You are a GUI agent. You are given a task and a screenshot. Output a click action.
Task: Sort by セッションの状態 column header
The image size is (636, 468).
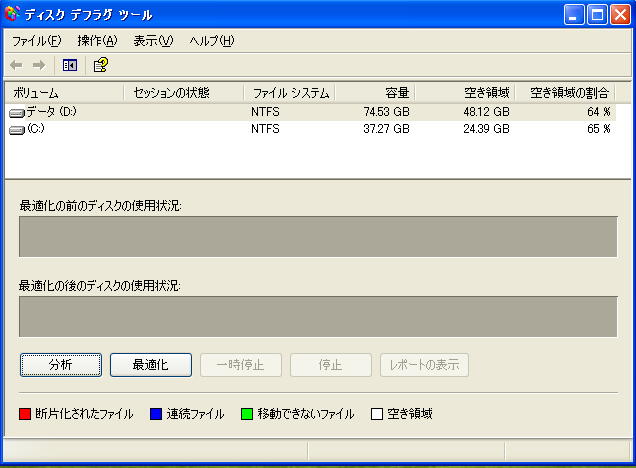183,93
